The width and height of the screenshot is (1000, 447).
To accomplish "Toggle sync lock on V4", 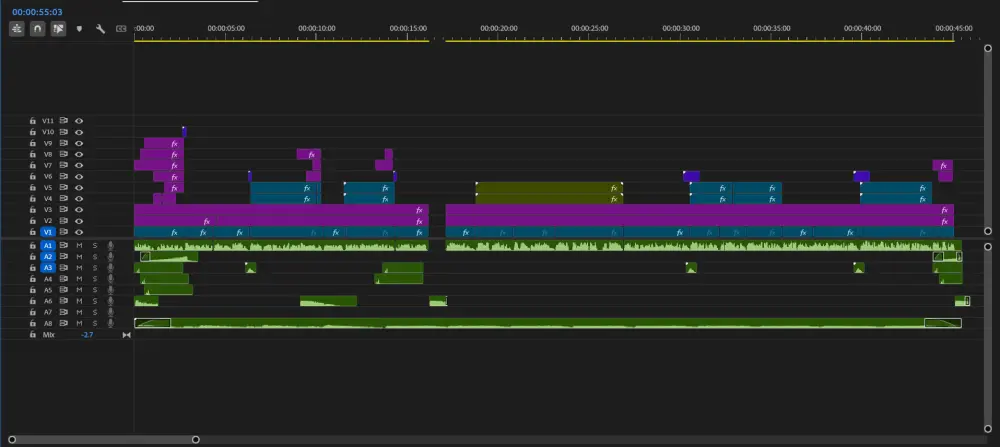I will 64,198.
